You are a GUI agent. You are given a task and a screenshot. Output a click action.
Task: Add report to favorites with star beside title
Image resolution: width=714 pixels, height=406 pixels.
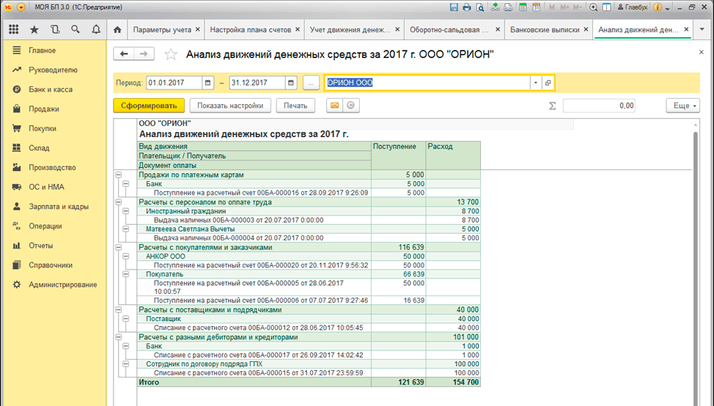(x=171, y=54)
